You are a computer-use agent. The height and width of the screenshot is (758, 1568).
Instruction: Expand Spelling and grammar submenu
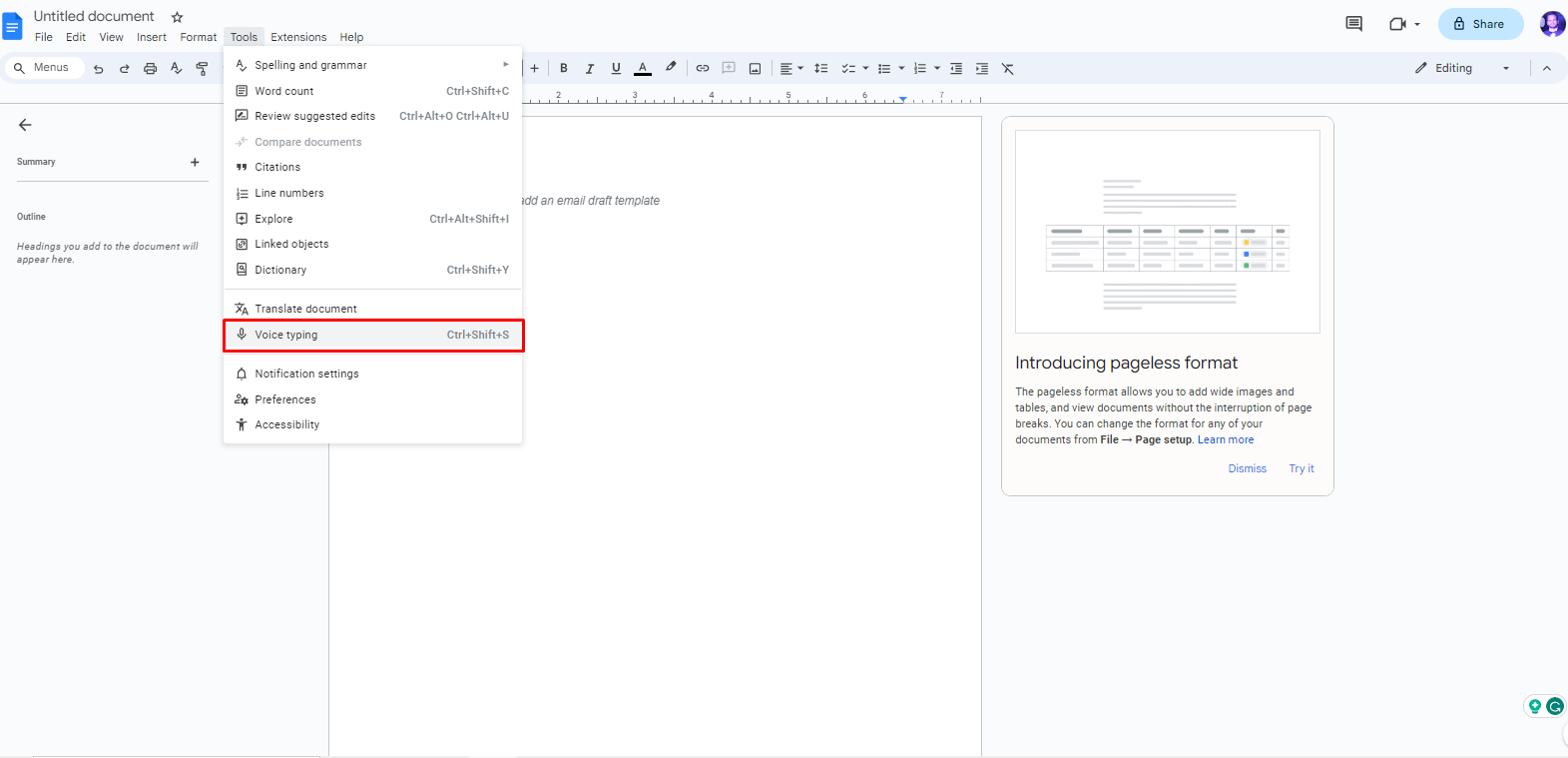tap(372, 65)
